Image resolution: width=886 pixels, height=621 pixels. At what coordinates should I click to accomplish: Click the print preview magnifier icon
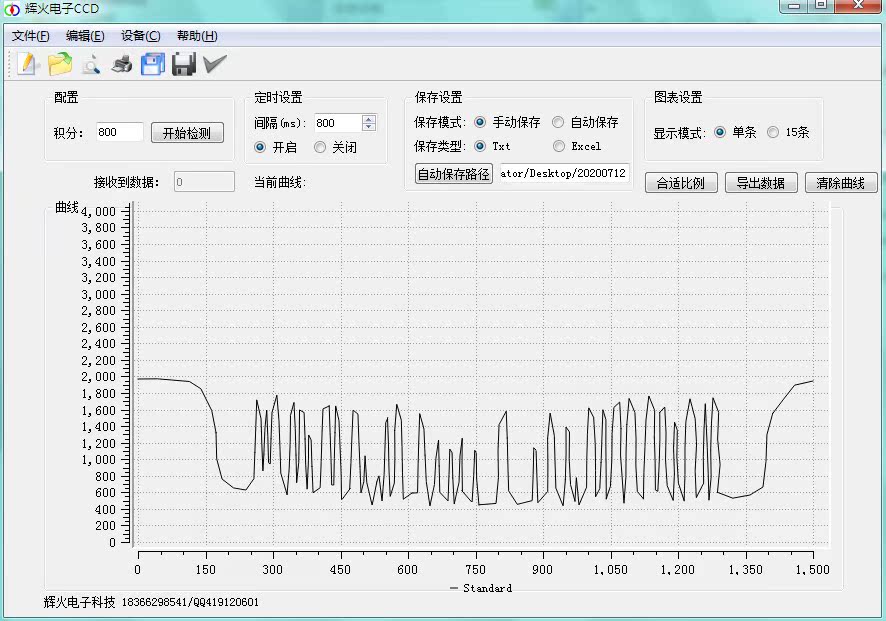90,64
